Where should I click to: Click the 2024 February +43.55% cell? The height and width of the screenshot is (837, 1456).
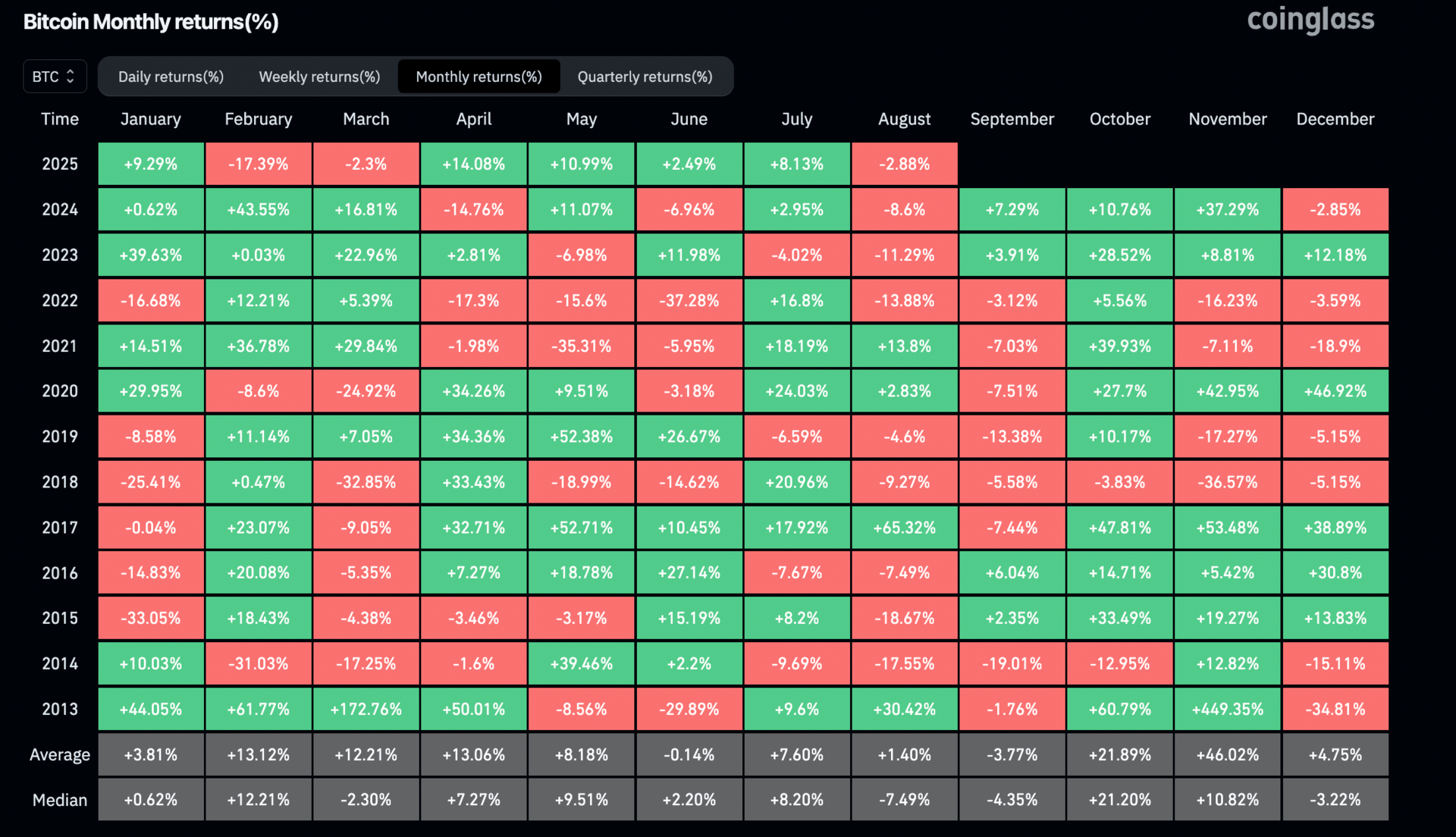coord(258,209)
